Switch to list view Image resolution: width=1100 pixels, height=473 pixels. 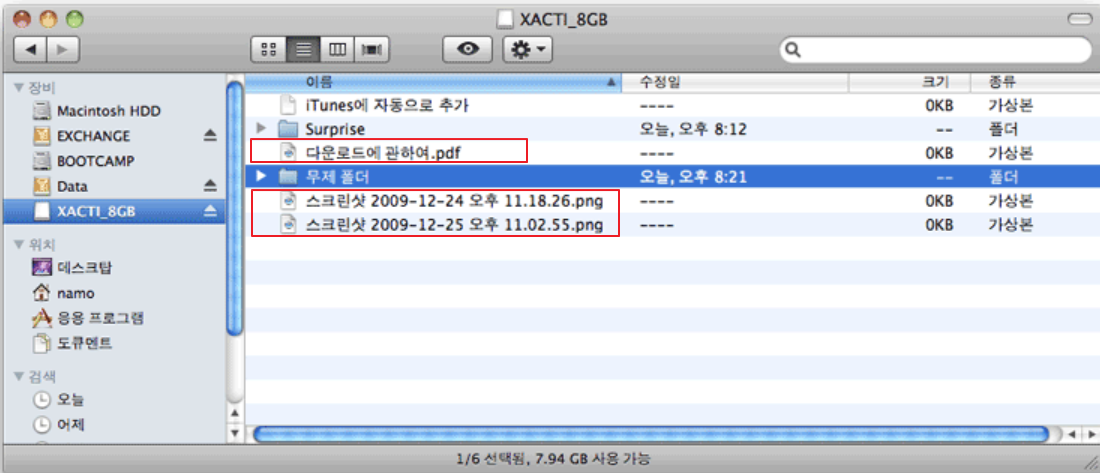pyautogui.click(x=303, y=49)
